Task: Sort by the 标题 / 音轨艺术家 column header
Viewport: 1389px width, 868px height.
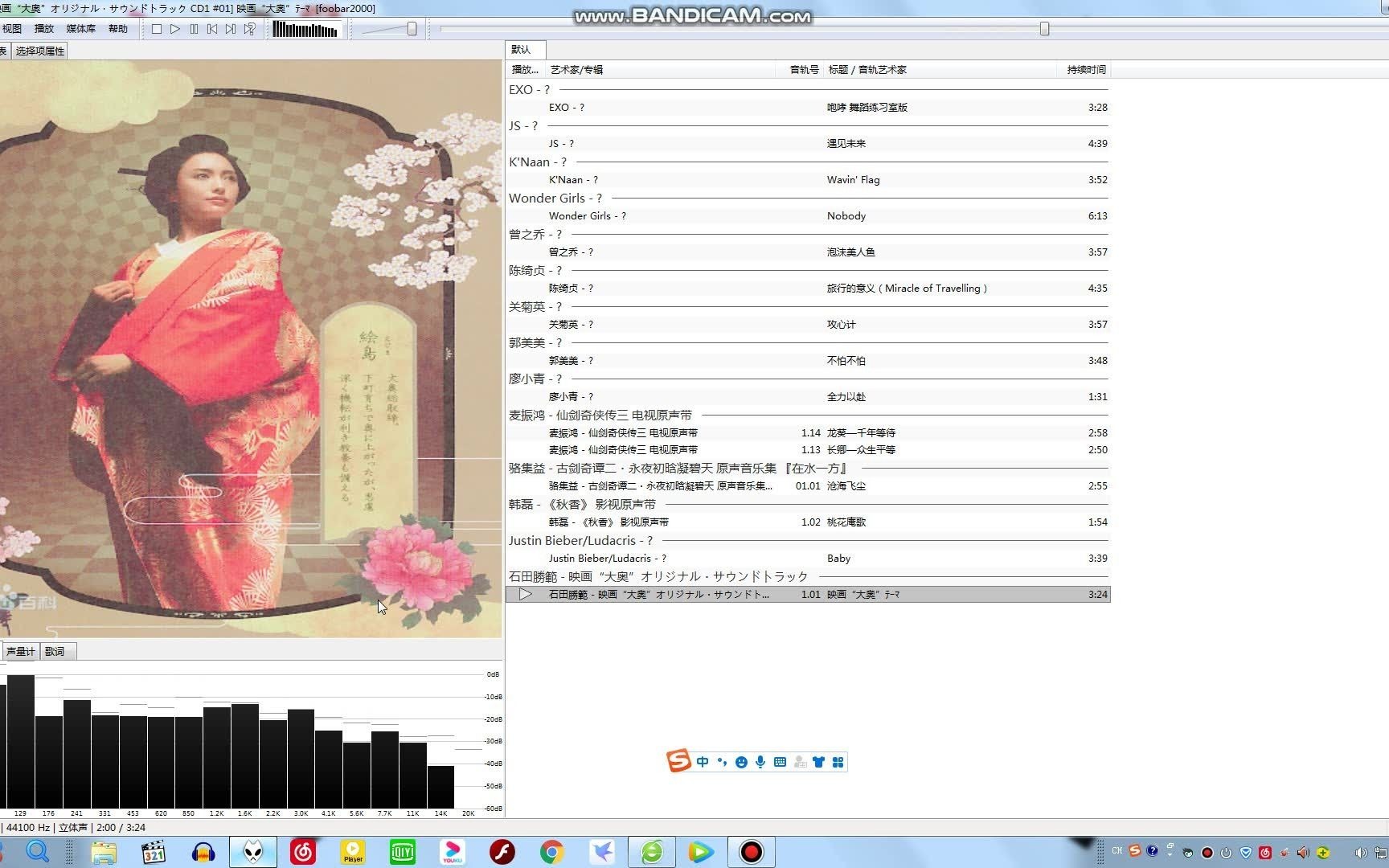Action: [939, 70]
